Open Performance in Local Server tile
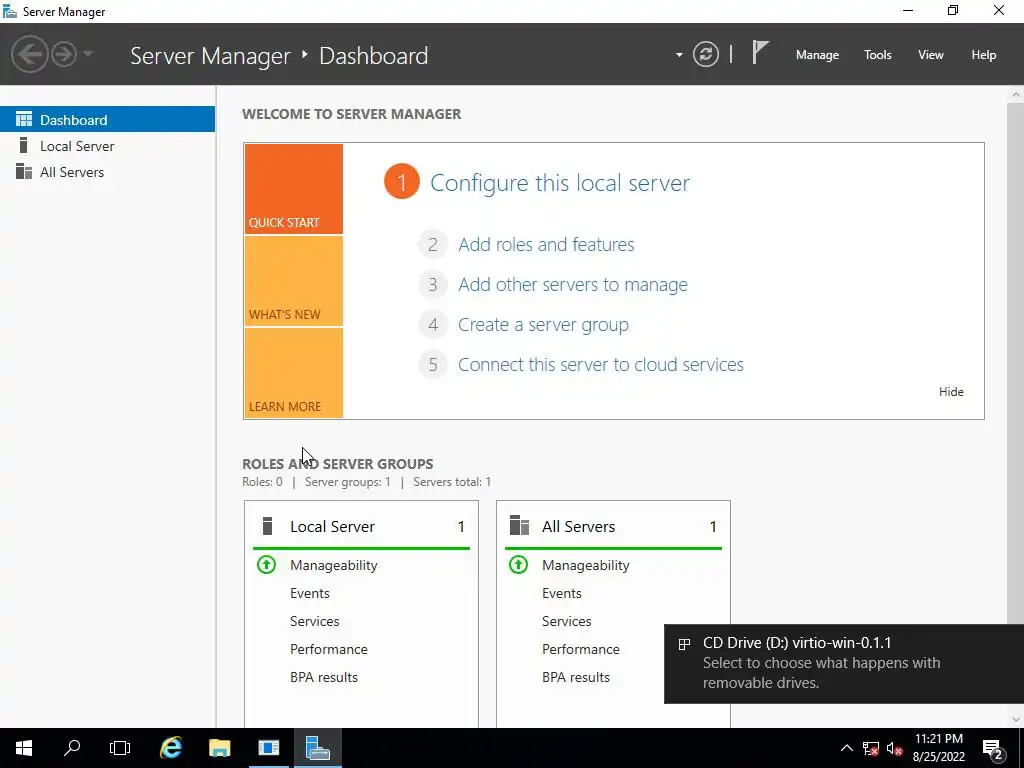 [328, 650]
